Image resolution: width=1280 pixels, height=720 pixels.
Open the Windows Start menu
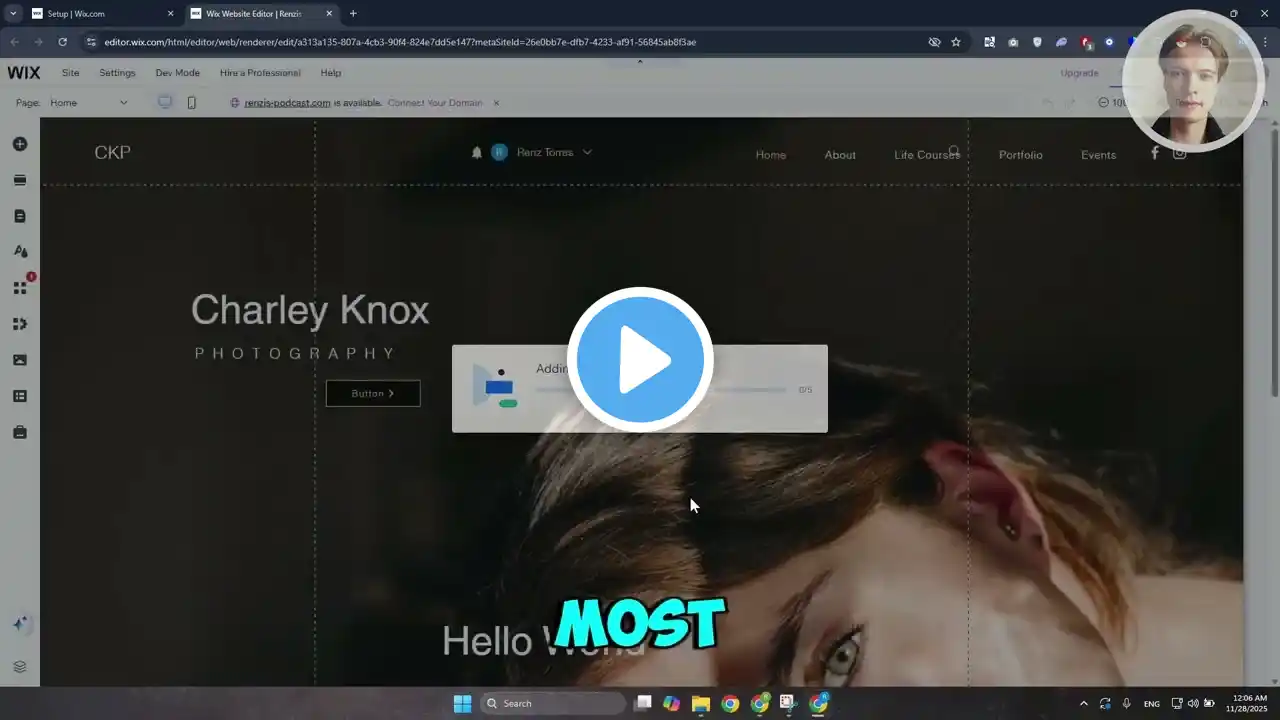tap(462, 703)
